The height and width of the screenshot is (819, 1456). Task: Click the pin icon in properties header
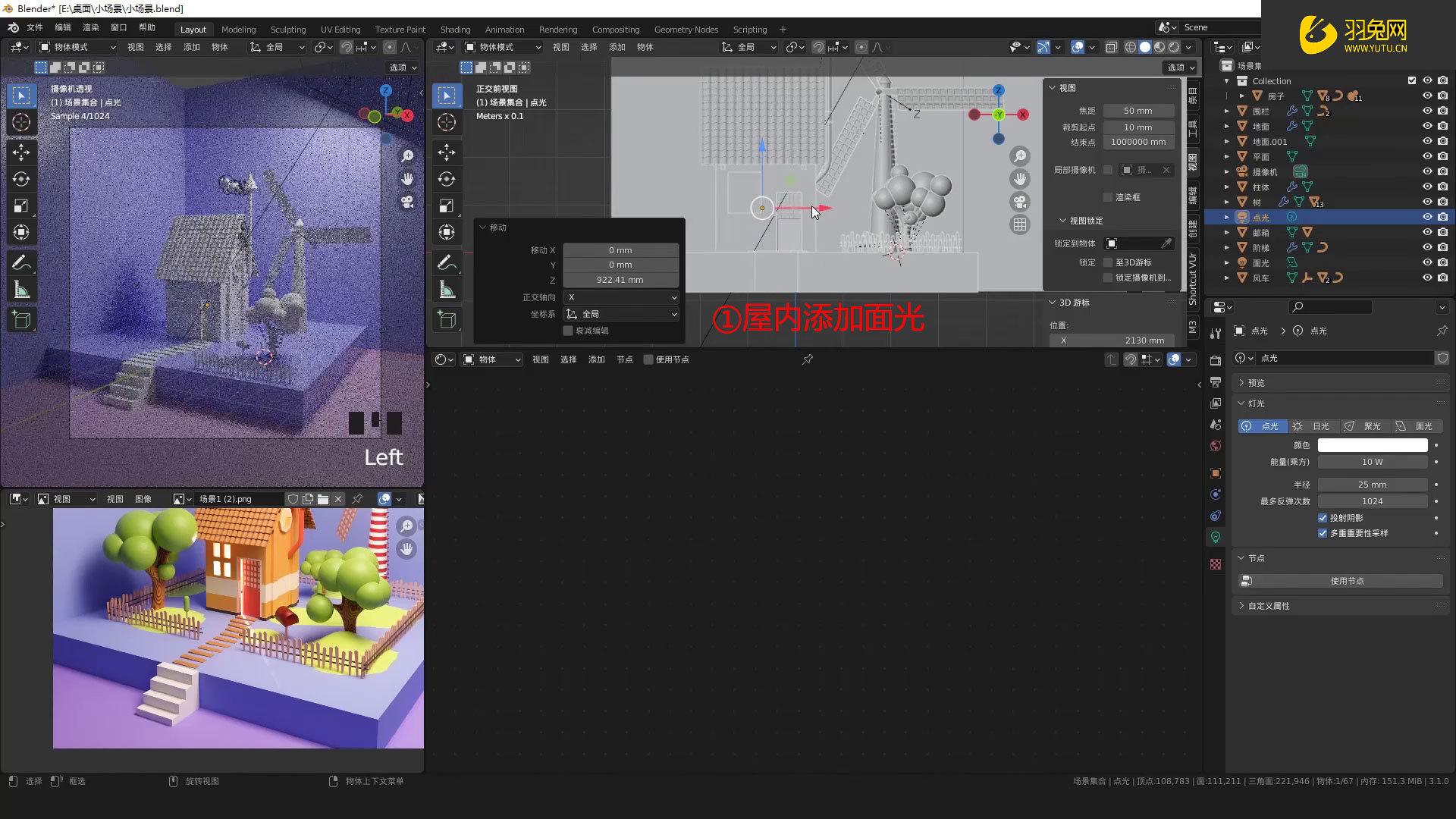(x=1442, y=331)
